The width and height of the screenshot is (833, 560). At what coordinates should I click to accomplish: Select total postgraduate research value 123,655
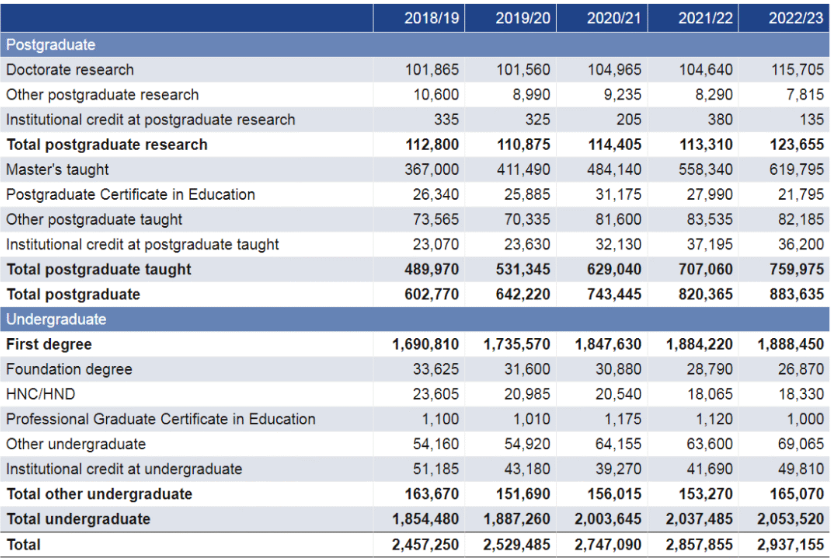797,145
